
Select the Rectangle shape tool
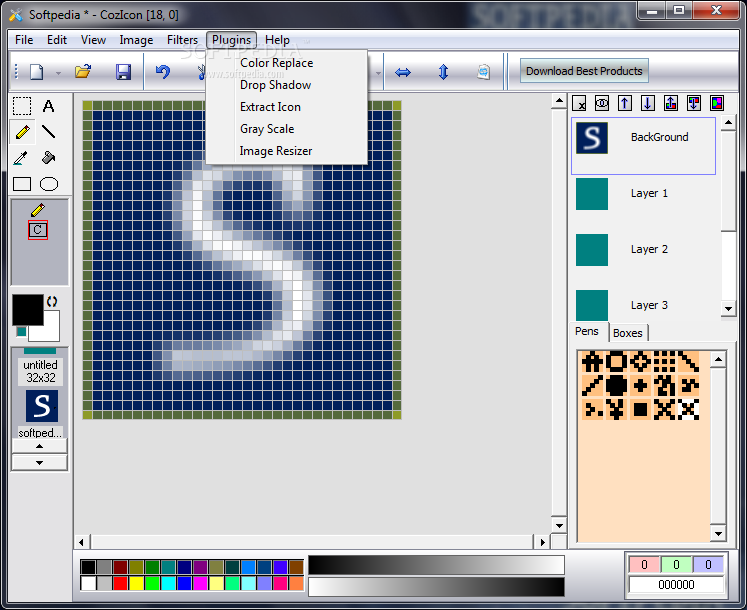[x=22, y=184]
